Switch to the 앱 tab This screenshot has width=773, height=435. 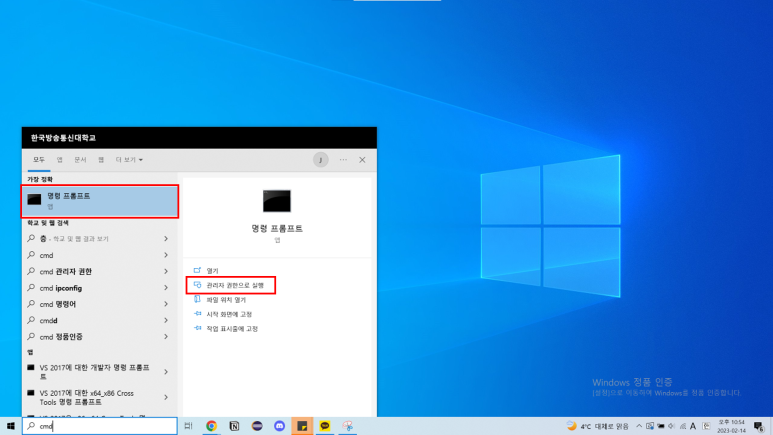59,160
